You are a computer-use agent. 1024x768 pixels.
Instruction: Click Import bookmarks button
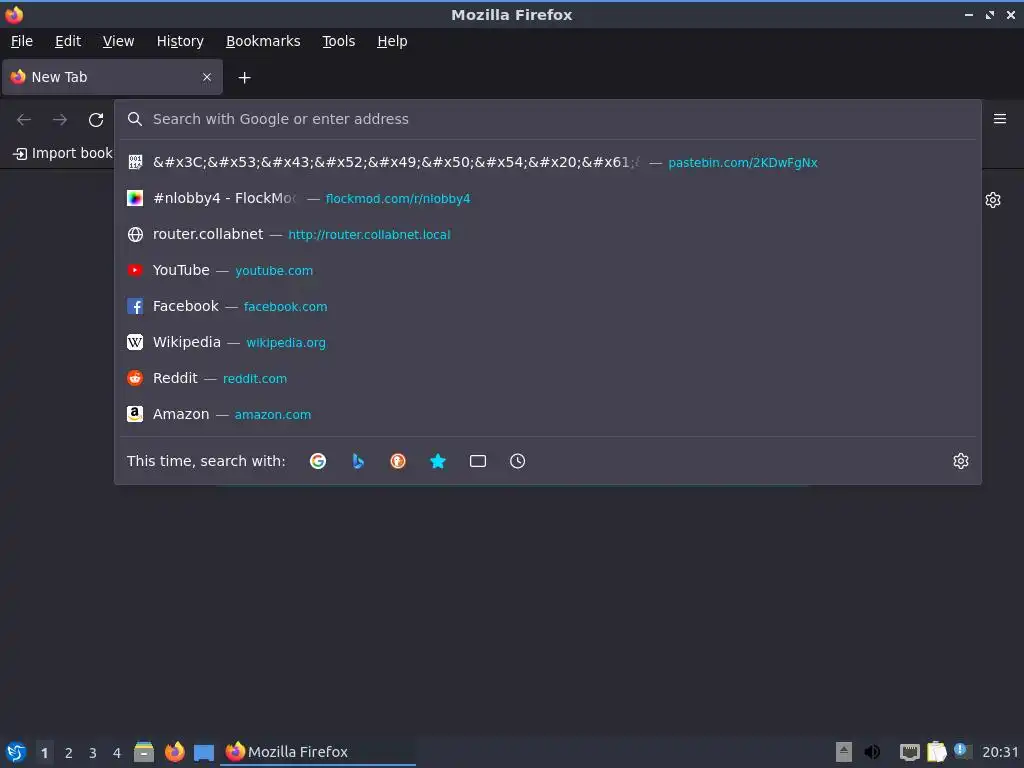(x=63, y=153)
